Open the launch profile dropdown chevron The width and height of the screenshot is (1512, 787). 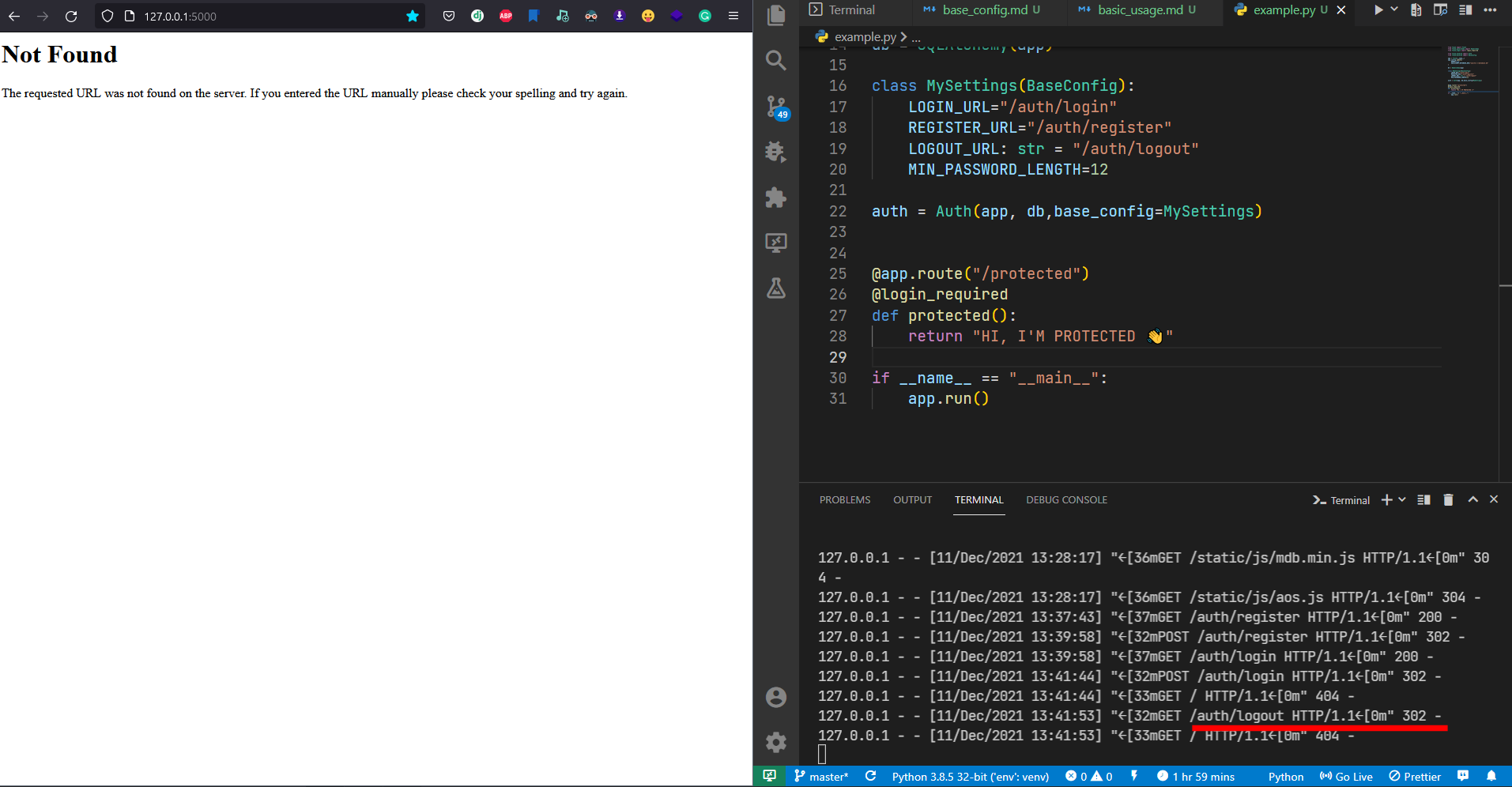click(1402, 499)
